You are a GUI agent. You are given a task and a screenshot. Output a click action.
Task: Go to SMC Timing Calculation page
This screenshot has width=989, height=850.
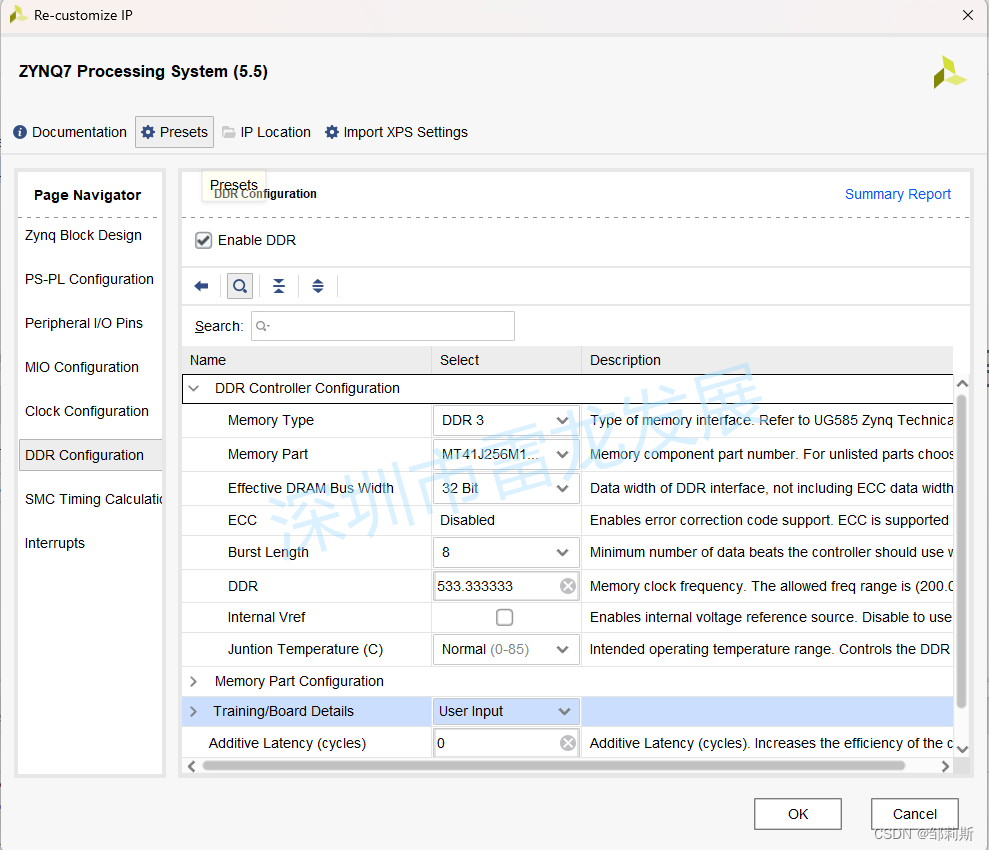(x=93, y=499)
